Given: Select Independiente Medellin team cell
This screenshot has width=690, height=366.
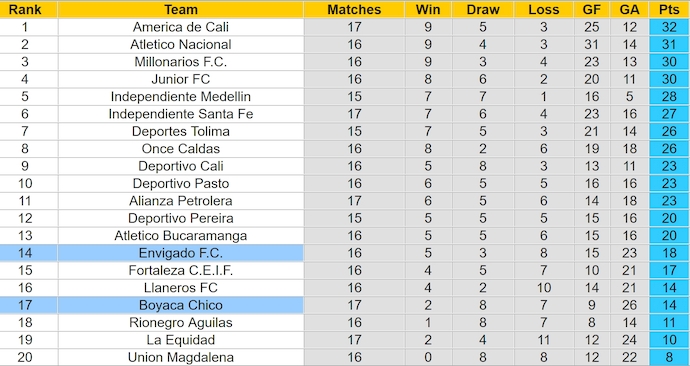Looking at the screenshot, I should pos(180,96).
